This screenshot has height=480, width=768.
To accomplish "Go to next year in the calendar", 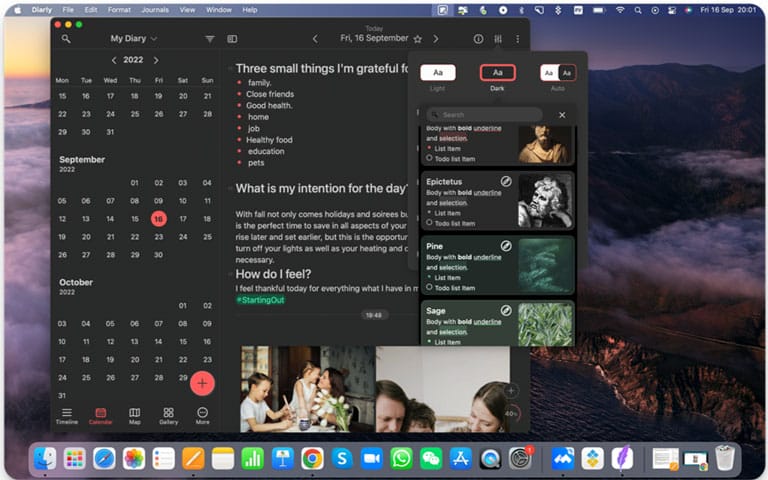I will [x=156, y=60].
